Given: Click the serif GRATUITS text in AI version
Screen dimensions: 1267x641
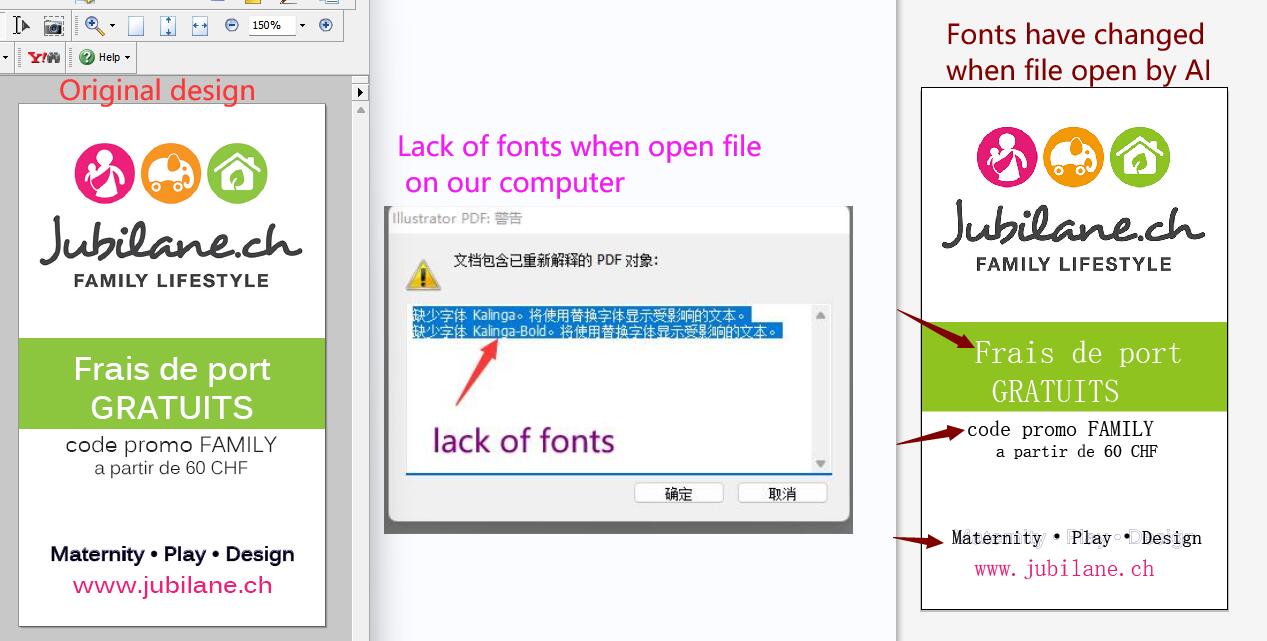Looking at the screenshot, I should point(1055,391).
